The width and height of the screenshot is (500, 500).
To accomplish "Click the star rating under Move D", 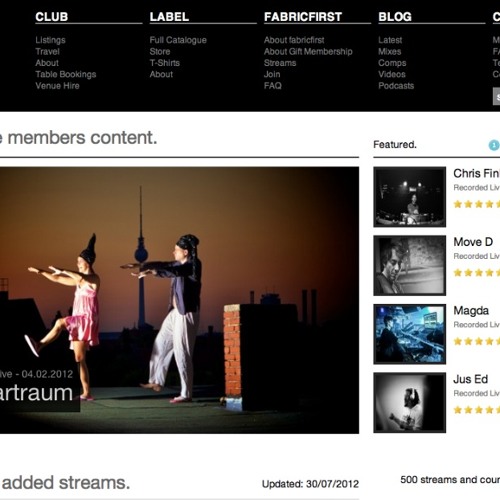I will pyautogui.click(x=477, y=273).
